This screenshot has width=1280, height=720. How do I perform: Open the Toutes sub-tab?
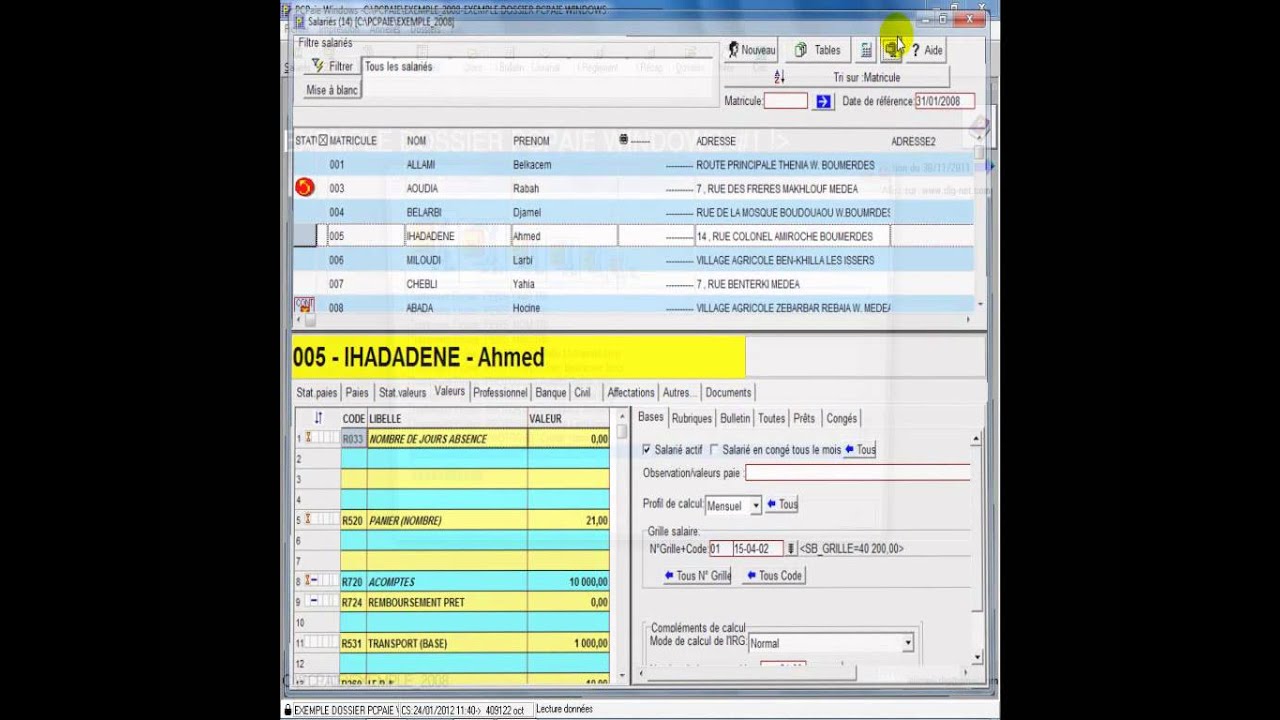[x=772, y=419]
